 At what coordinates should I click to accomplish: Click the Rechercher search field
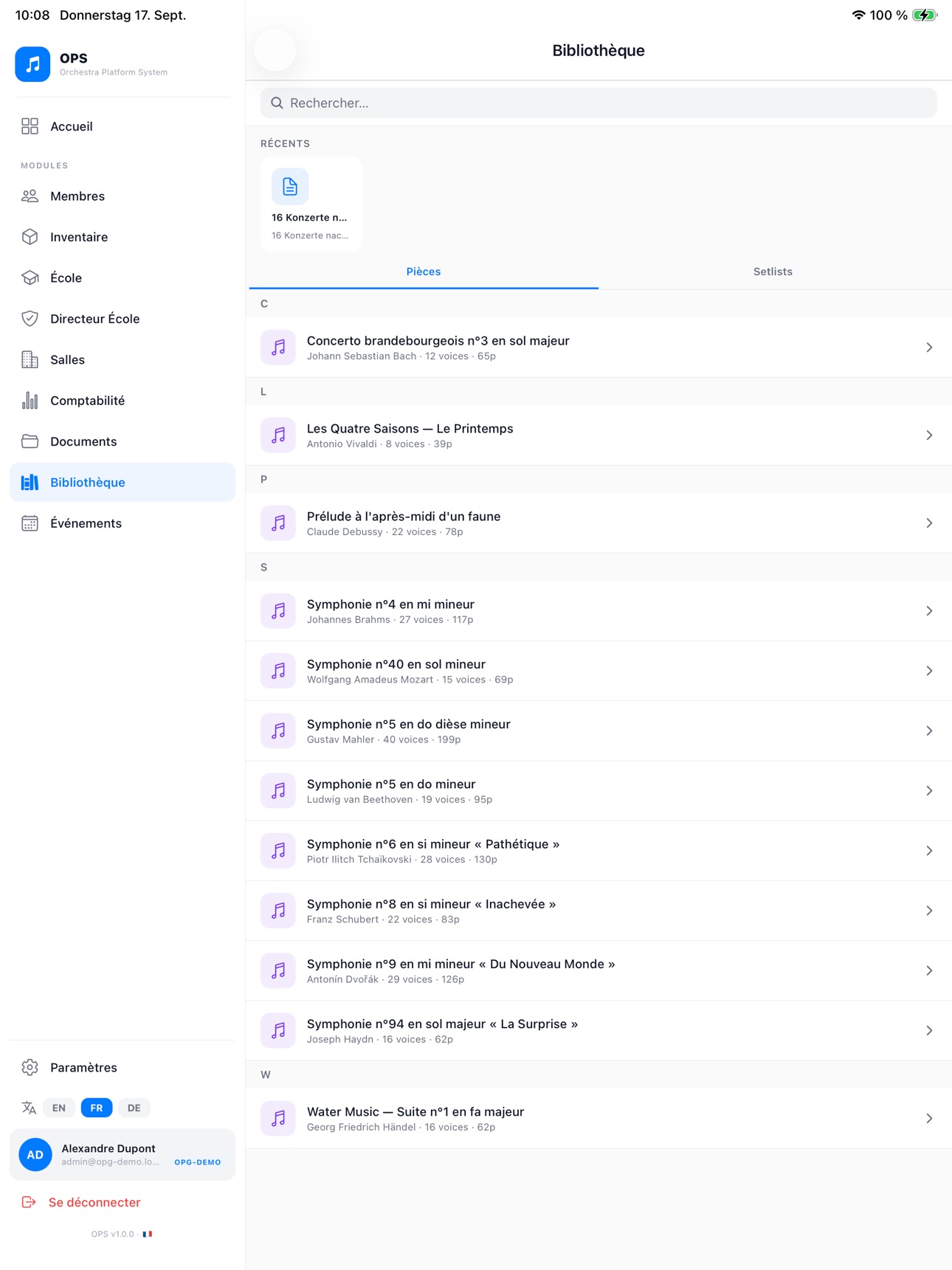599,103
